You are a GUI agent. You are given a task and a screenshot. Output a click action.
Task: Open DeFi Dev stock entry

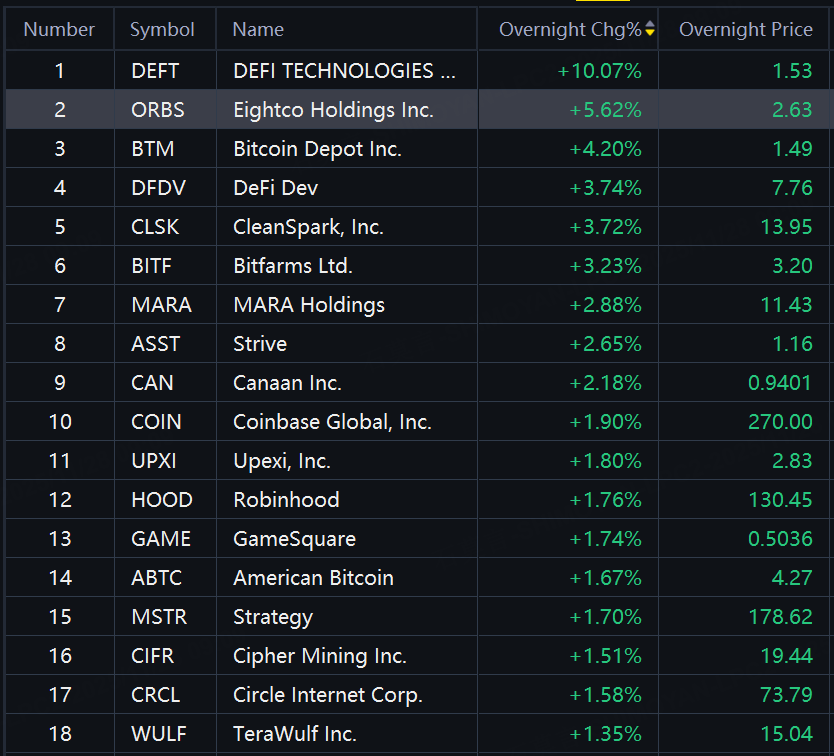(x=275, y=188)
